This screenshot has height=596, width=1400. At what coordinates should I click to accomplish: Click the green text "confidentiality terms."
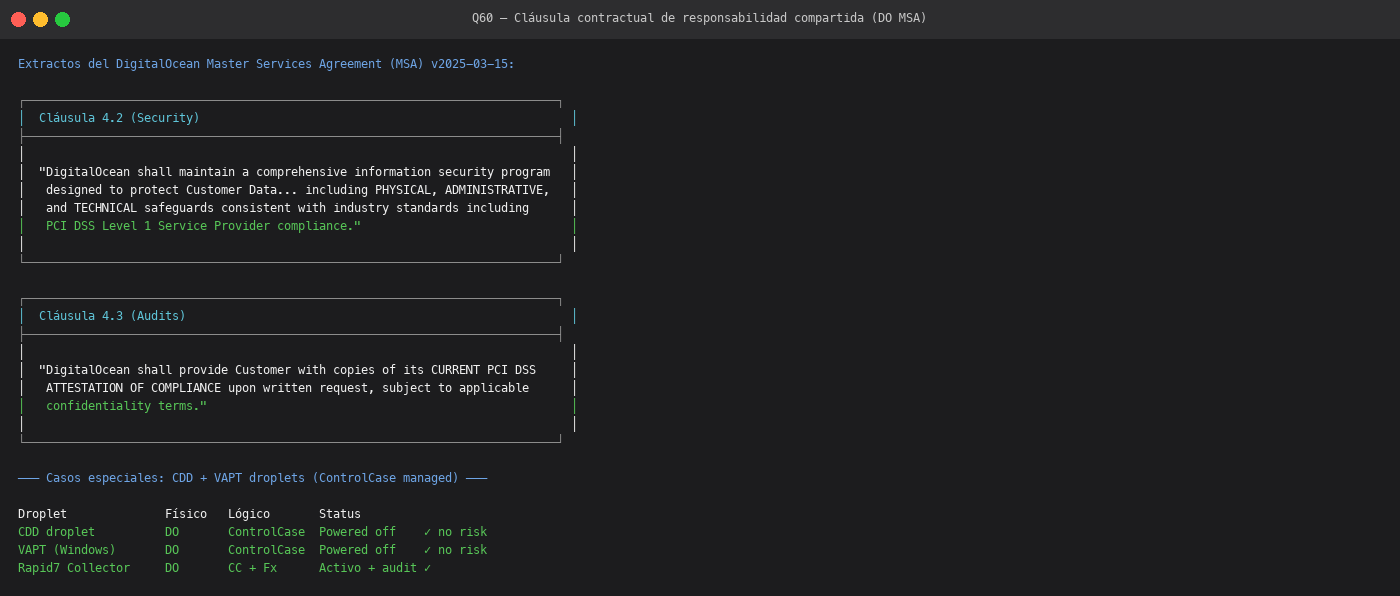click(x=126, y=406)
